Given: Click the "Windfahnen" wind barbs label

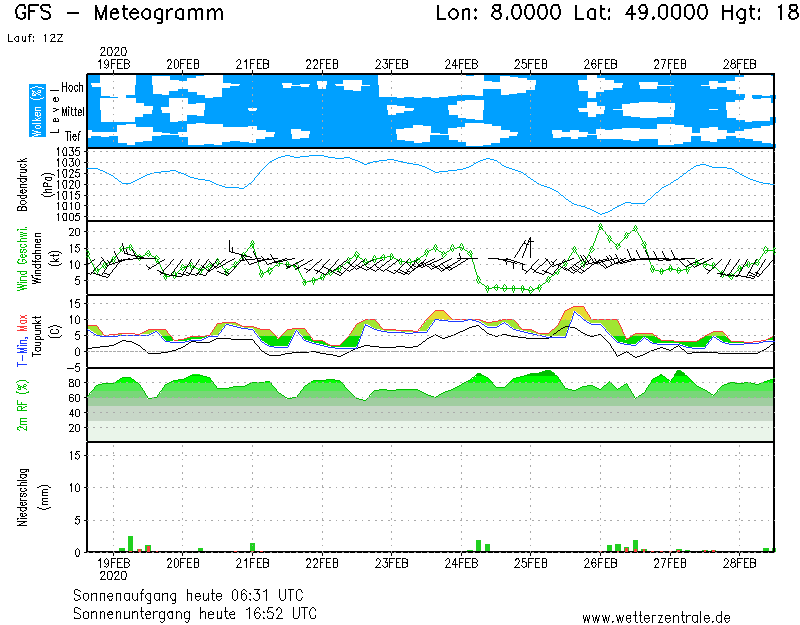Looking at the screenshot, I should [37, 258].
